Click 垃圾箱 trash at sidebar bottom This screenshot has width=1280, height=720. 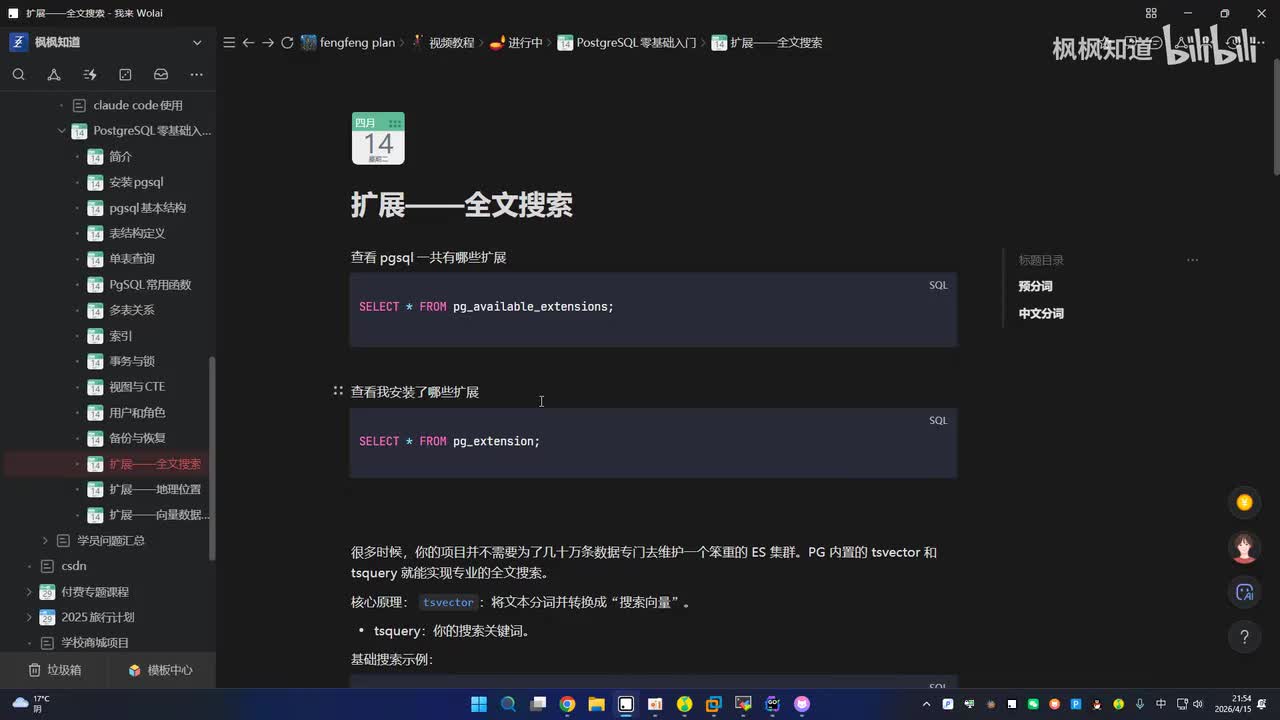point(54,670)
